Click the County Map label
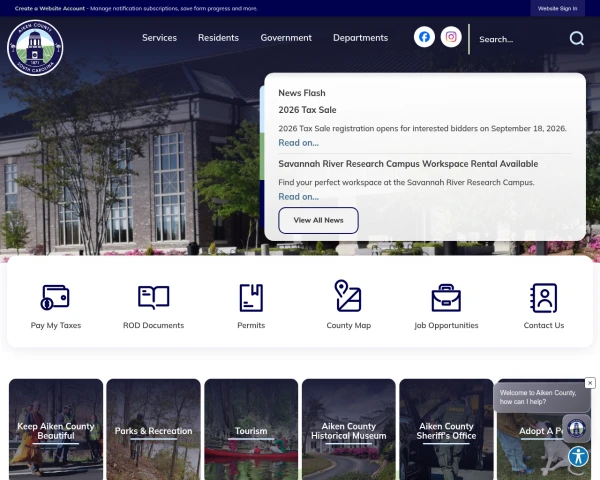 (349, 325)
